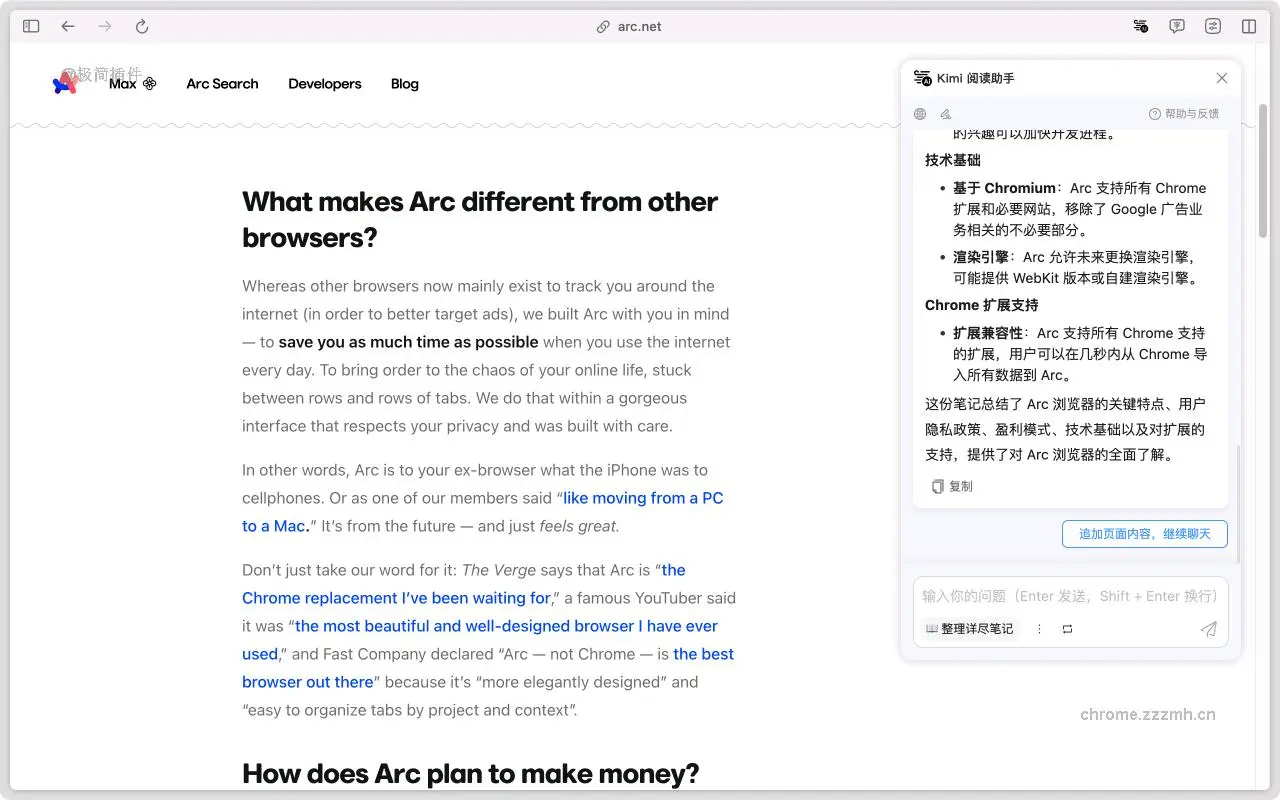The image size is (1280, 800).
Task: Open split view using the toolbar icon
Action: click(1248, 26)
